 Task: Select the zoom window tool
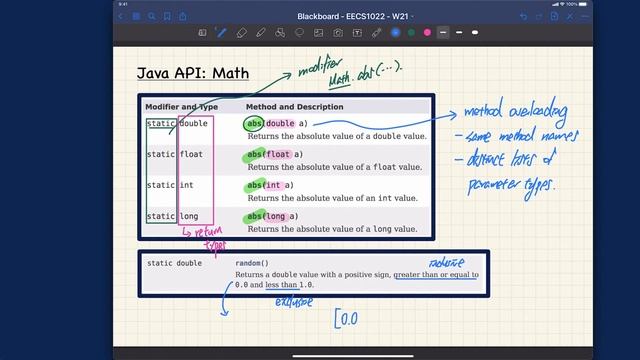(x=202, y=33)
